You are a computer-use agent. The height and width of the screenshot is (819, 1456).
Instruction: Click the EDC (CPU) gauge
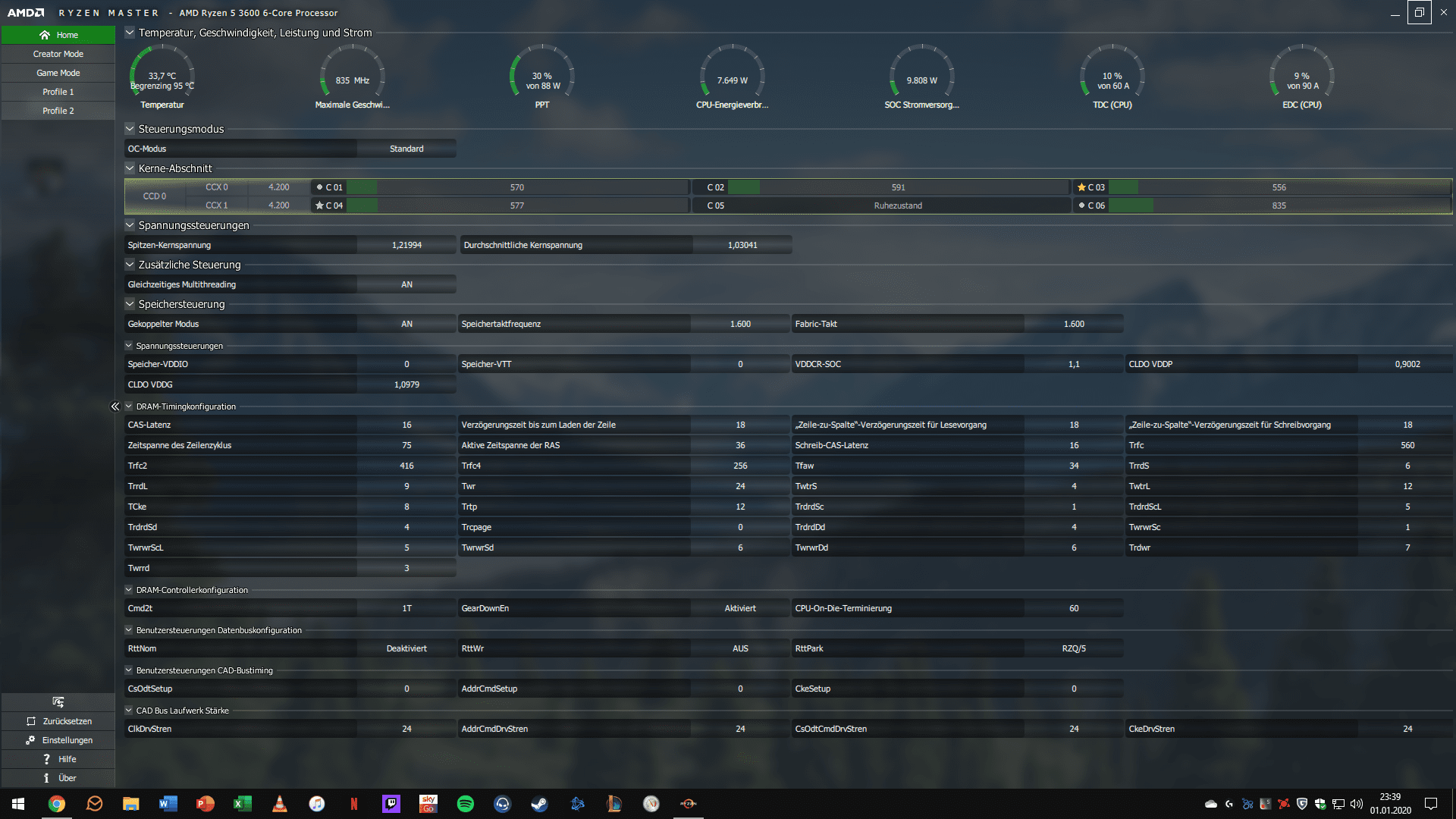pos(1302,76)
